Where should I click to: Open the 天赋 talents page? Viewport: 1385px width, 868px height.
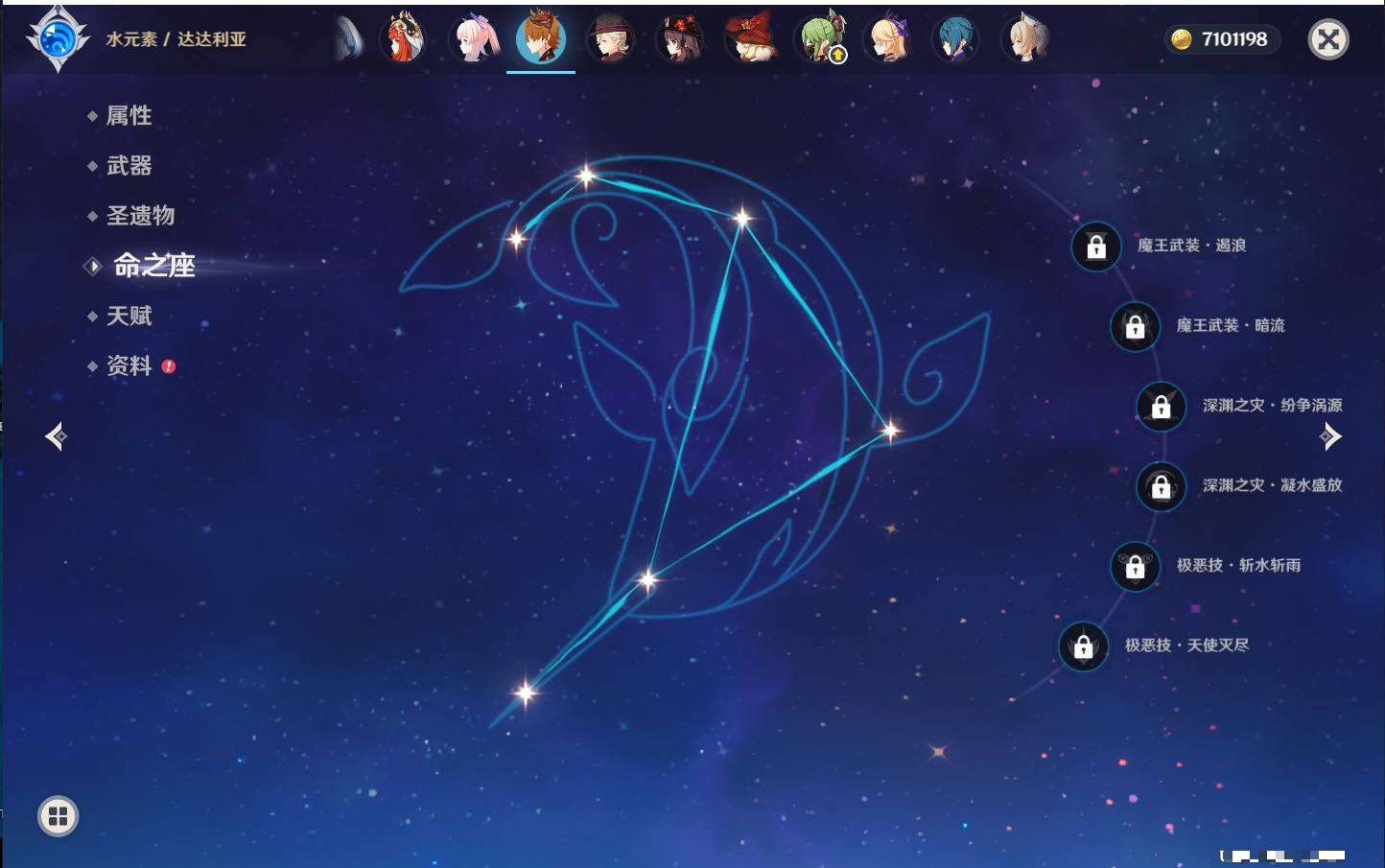(129, 316)
